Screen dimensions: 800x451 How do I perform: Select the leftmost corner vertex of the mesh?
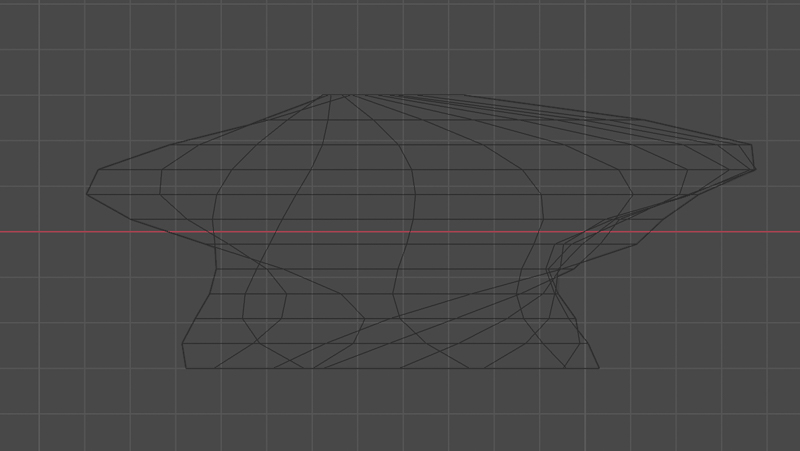(87, 193)
